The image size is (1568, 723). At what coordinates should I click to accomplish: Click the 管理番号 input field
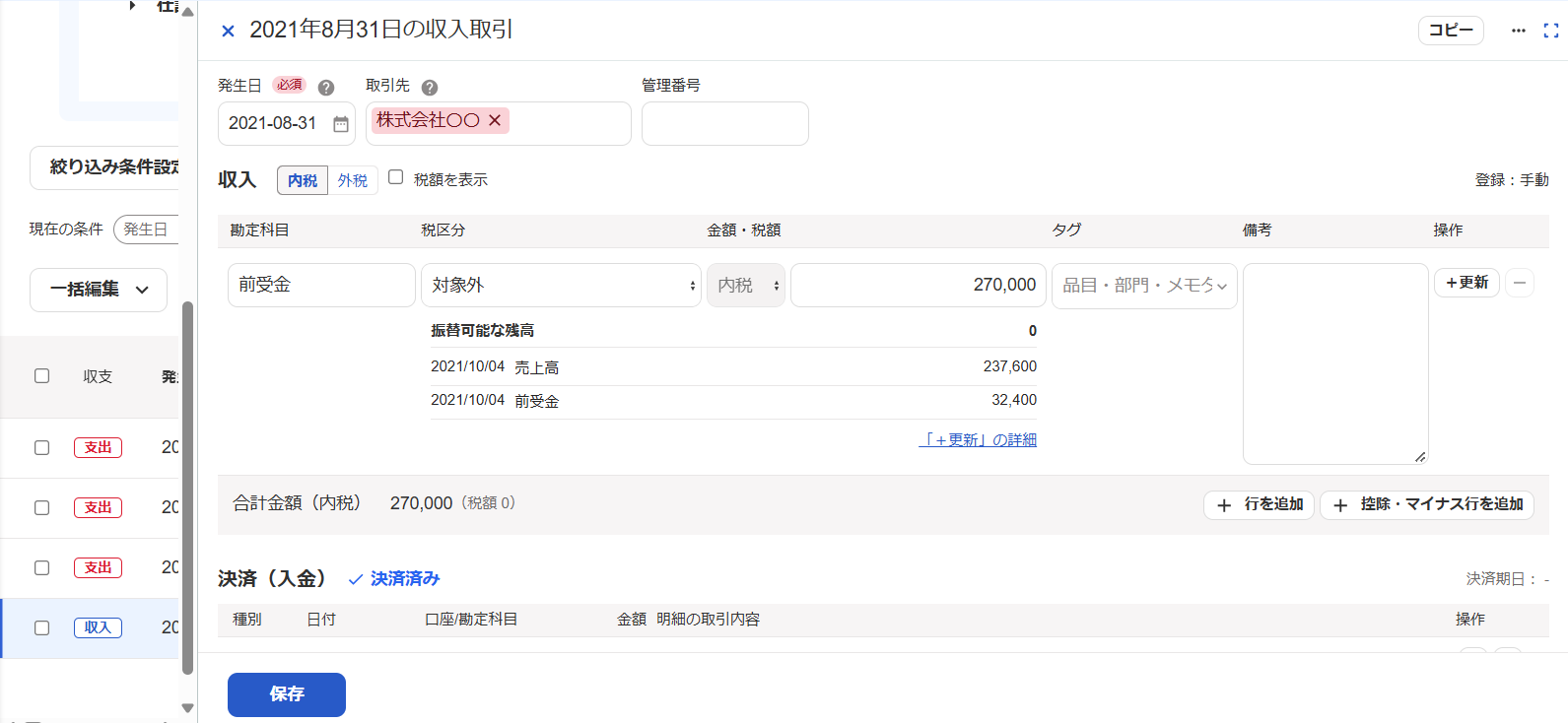[725, 124]
